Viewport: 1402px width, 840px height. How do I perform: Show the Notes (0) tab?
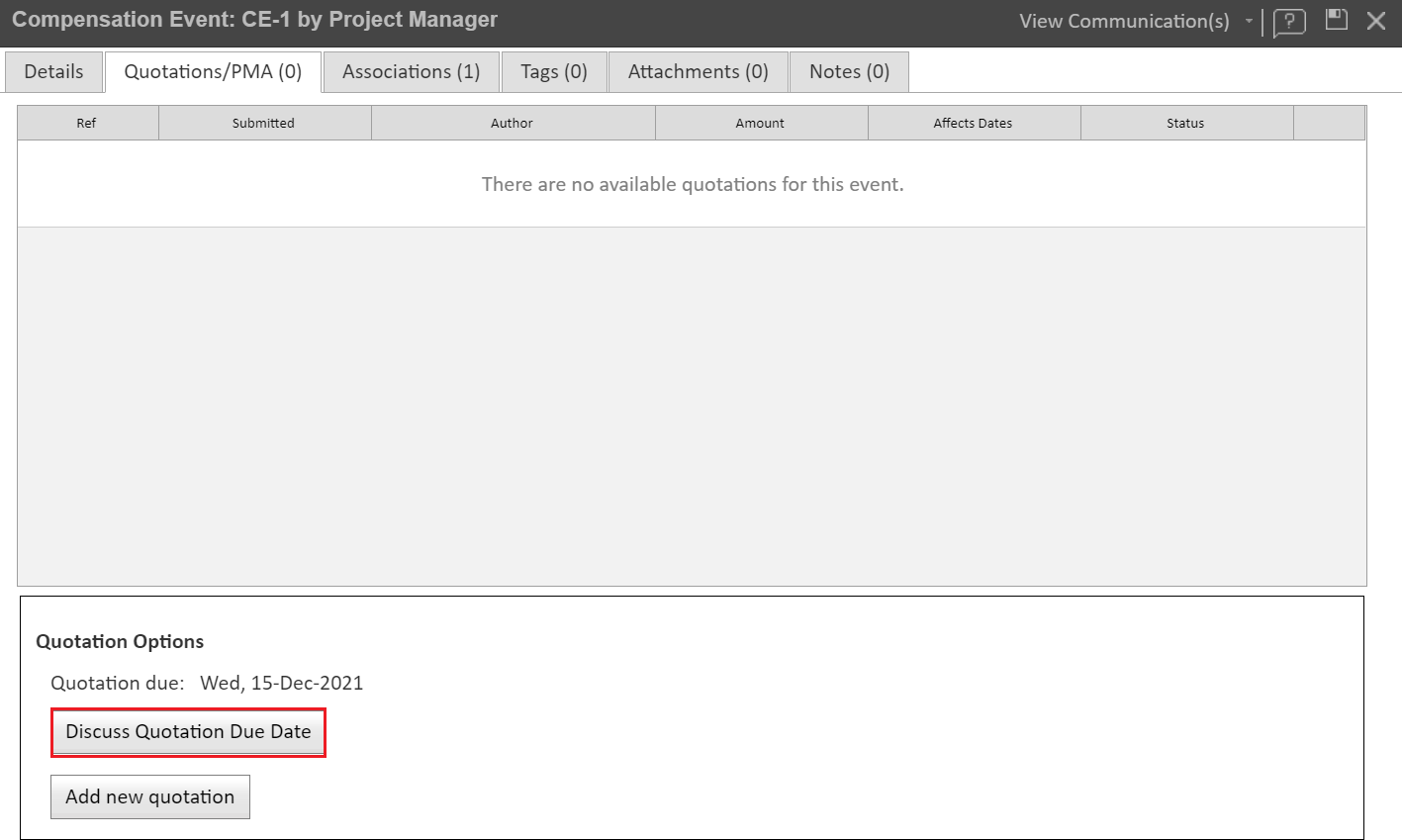[848, 71]
